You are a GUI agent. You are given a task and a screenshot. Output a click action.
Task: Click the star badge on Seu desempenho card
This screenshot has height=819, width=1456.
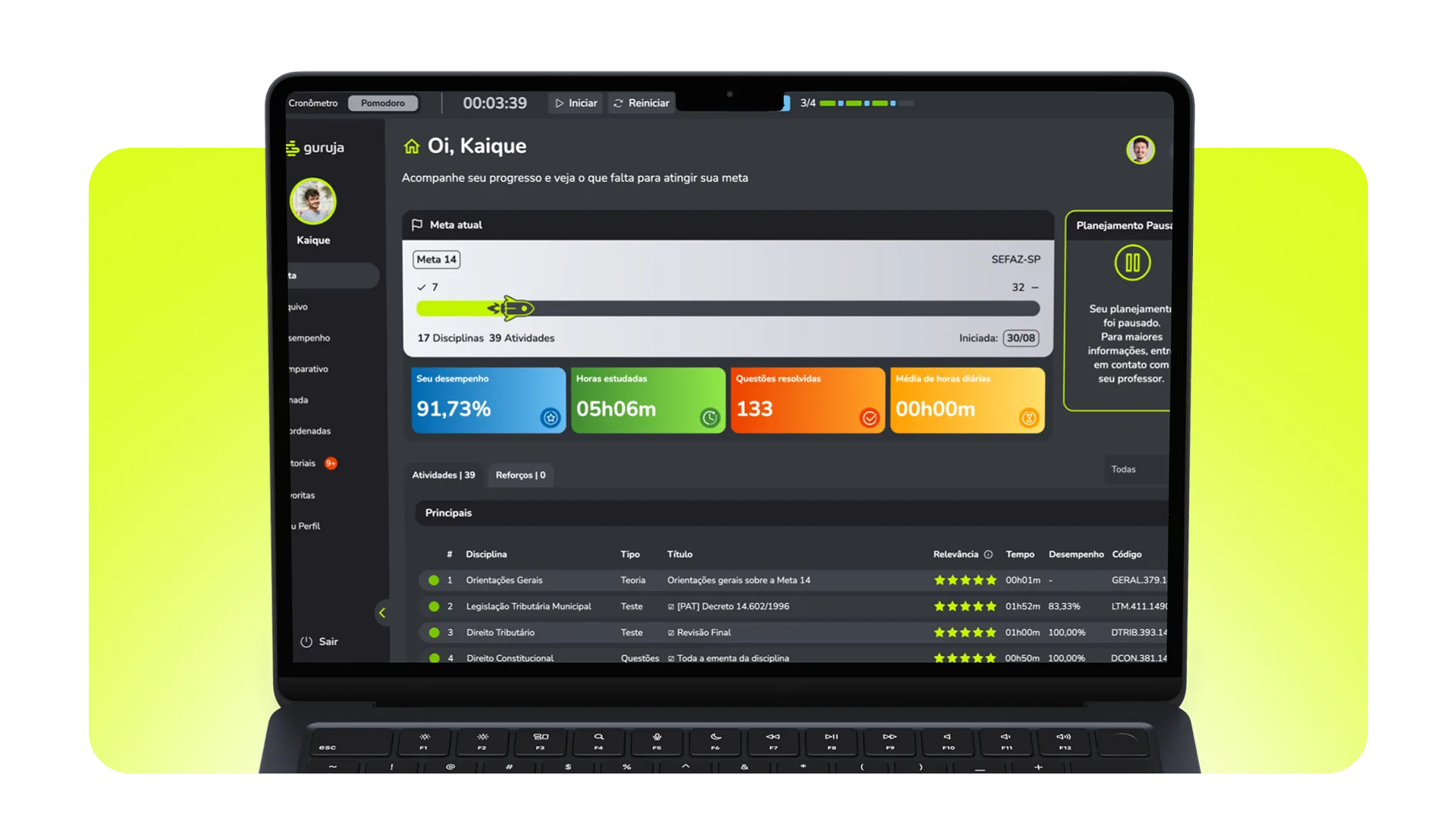[551, 418]
